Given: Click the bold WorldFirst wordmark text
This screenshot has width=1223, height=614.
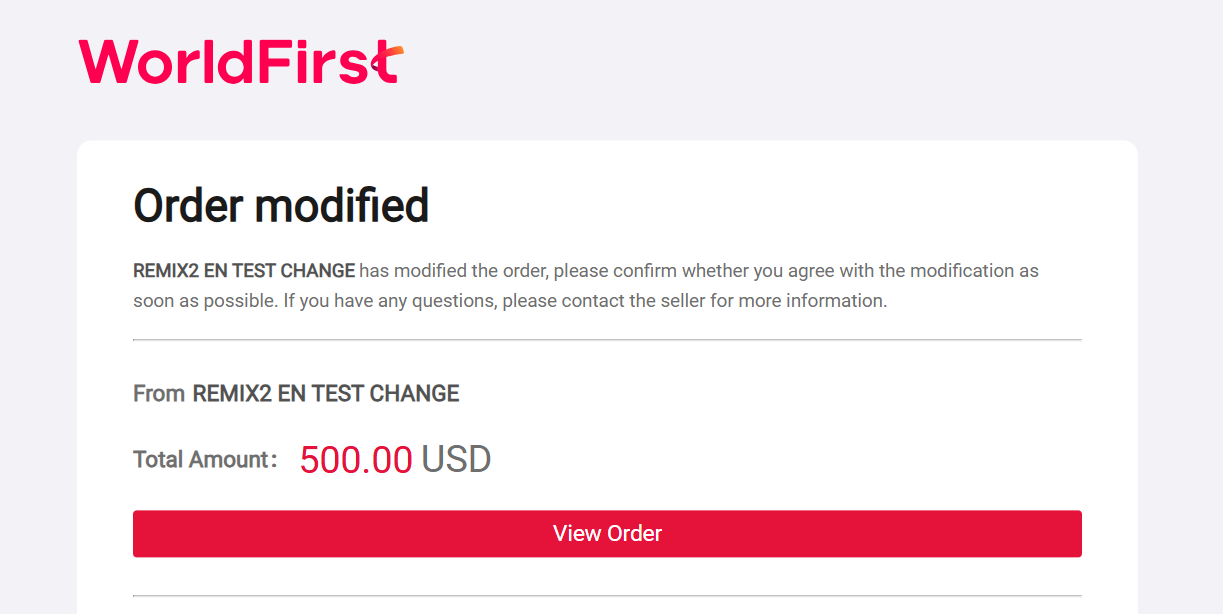Looking at the screenshot, I should tap(240, 60).
